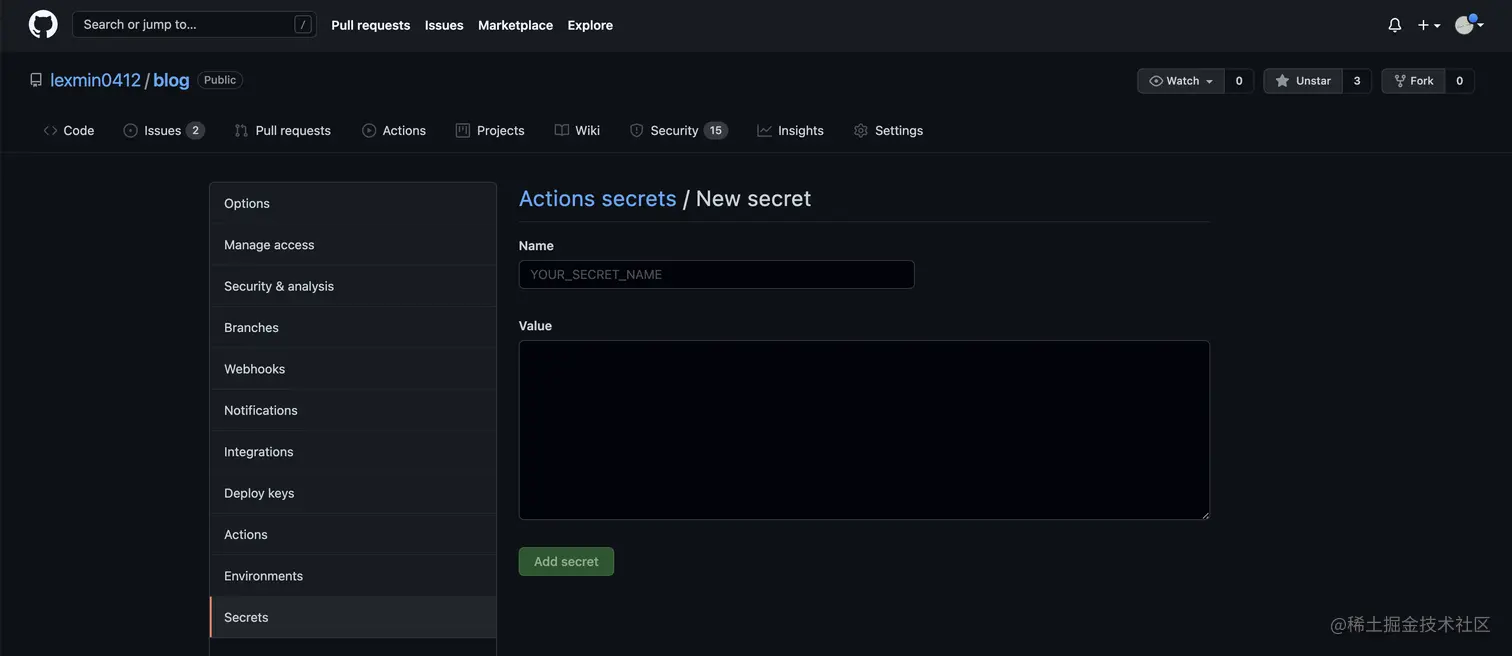Click the fork icon on Fork
1512x656 pixels.
pyautogui.click(x=1400, y=81)
